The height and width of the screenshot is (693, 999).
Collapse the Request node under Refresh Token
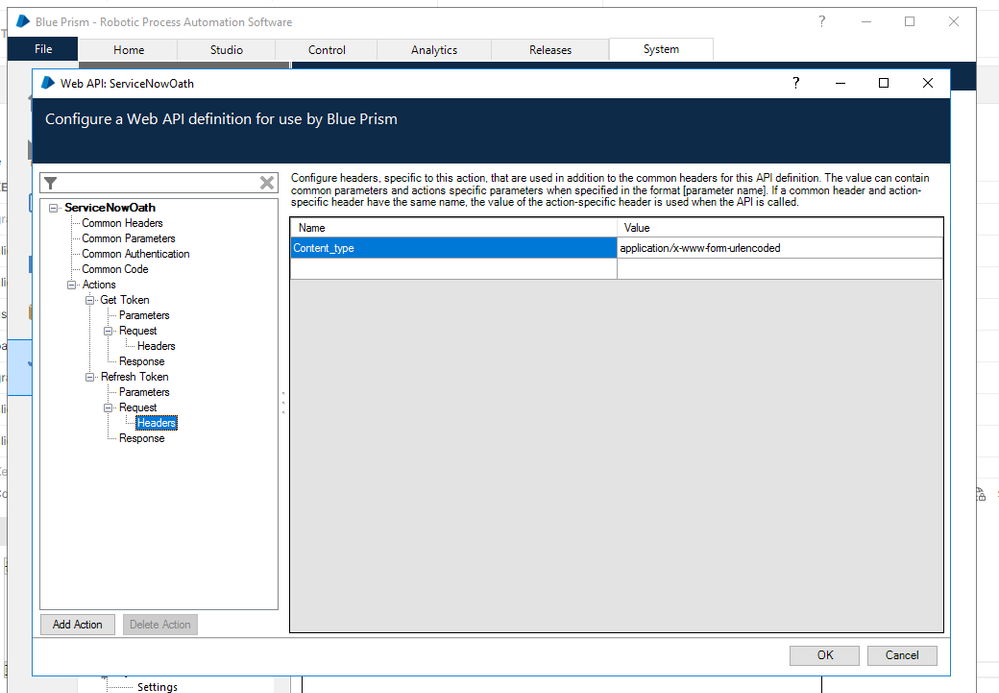click(x=108, y=408)
